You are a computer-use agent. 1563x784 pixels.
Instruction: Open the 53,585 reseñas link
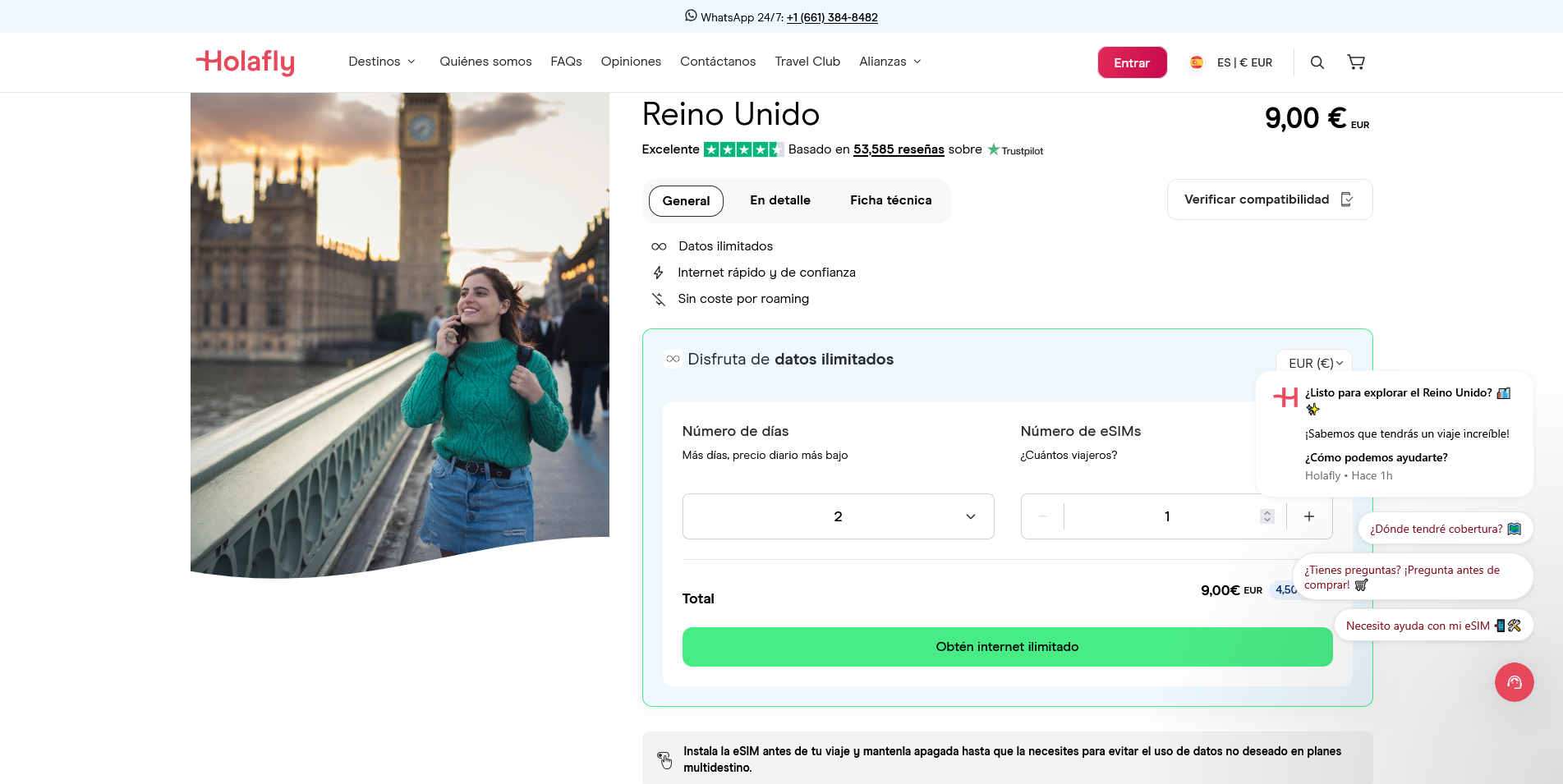899,149
